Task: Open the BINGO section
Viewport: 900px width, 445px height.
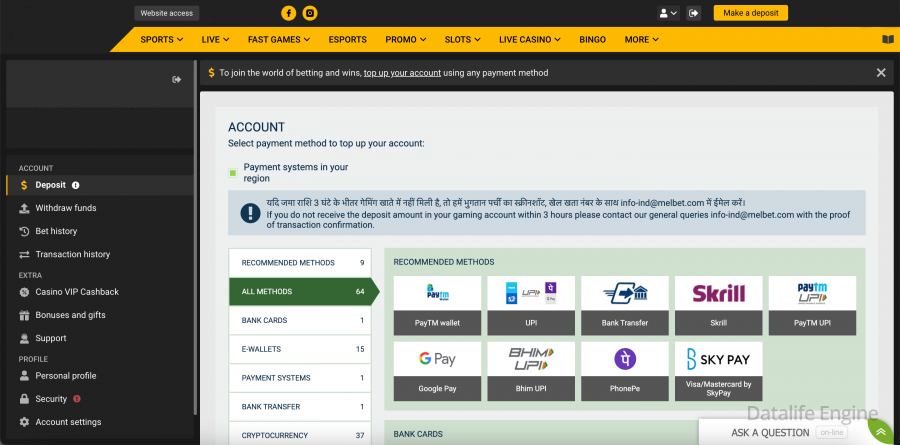Action: 592,40
